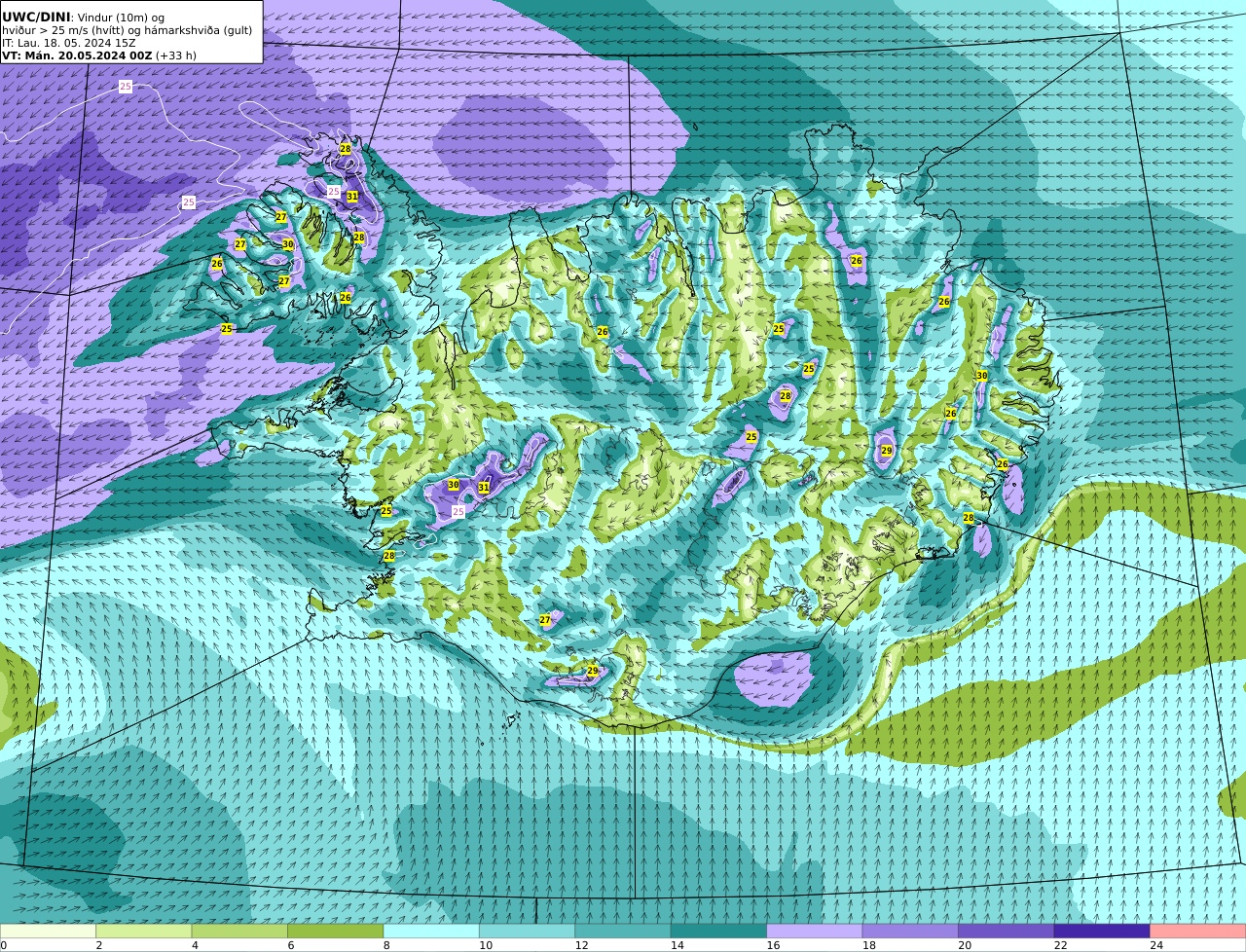Click the pink above-24 m/s legend swatch
The image size is (1246, 952).
coord(1197,932)
